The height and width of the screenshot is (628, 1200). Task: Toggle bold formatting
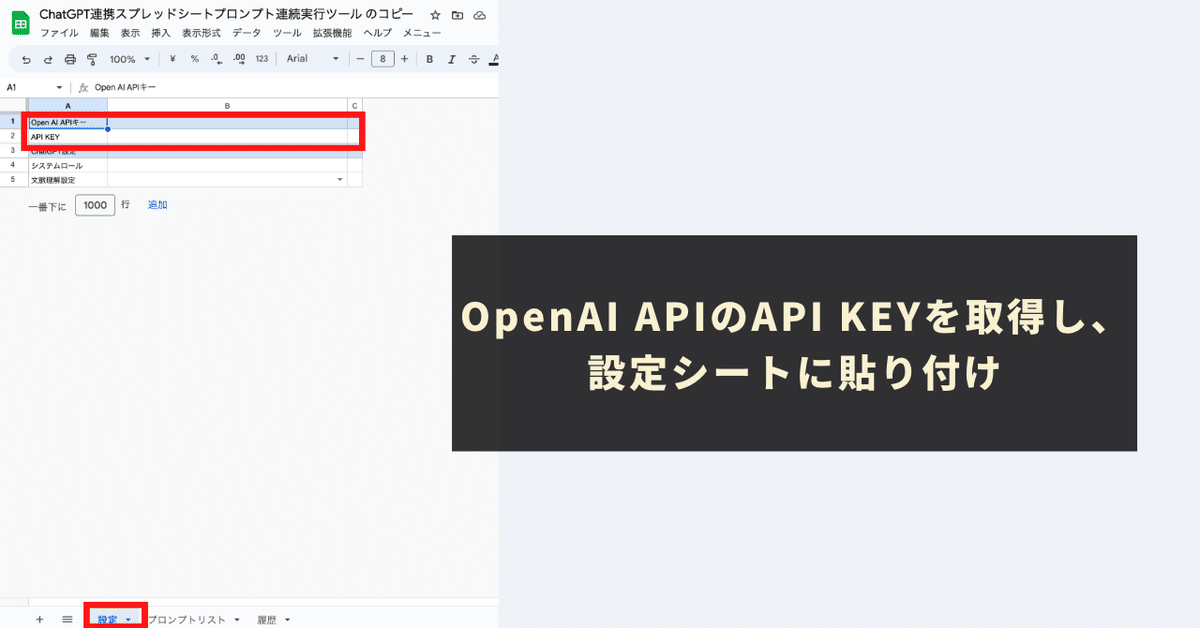[x=430, y=59]
